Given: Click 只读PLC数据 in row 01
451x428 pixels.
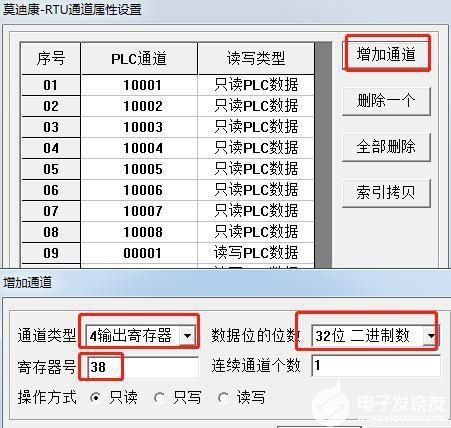Looking at the screenshot, I should coord(256,85).
